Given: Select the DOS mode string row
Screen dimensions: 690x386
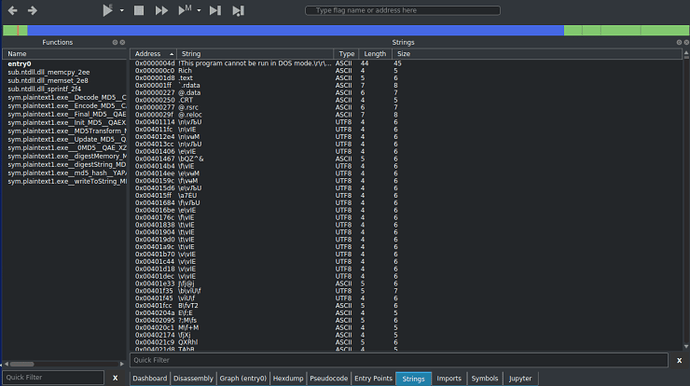Looking at the screenshot, I should pyautogui.click(x=406, y=63).
